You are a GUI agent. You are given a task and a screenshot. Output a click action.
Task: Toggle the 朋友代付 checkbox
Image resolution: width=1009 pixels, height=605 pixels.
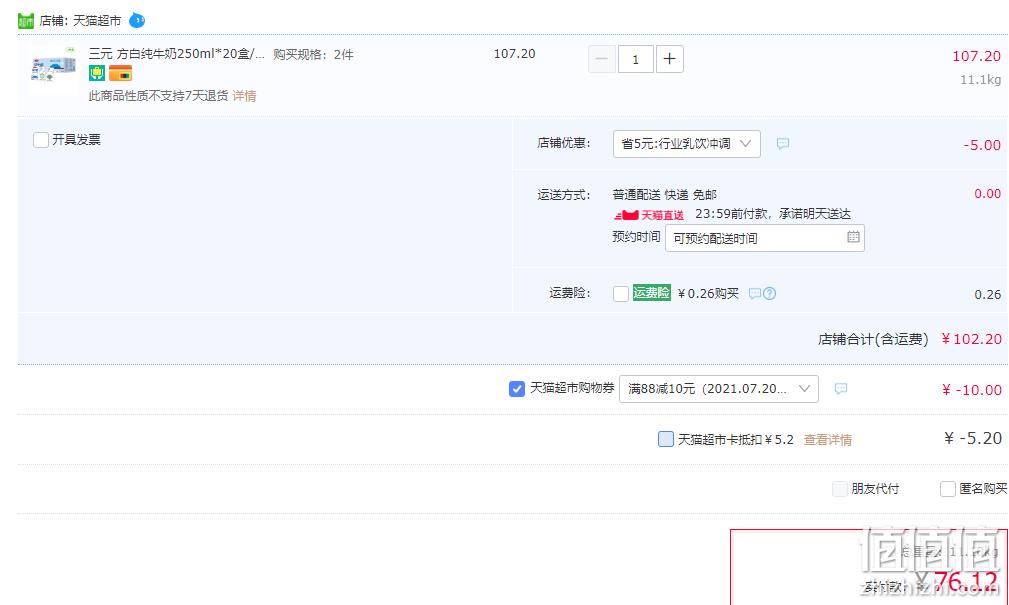coord(840,489)
